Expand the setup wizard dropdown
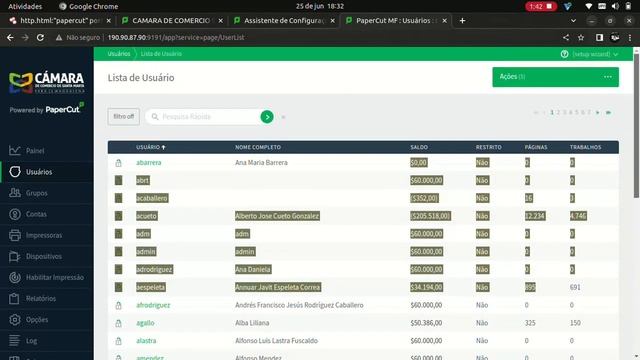640x360 pixels. tap(595, 54)
